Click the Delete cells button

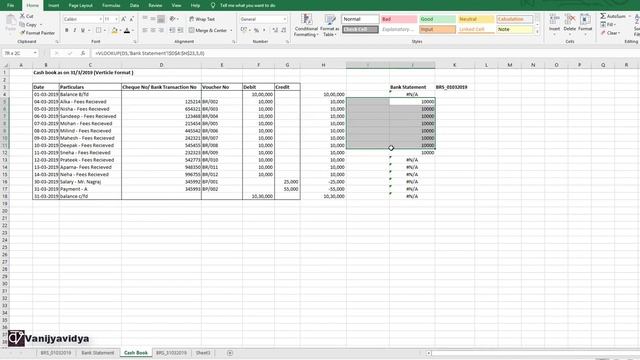pos(569,23)
